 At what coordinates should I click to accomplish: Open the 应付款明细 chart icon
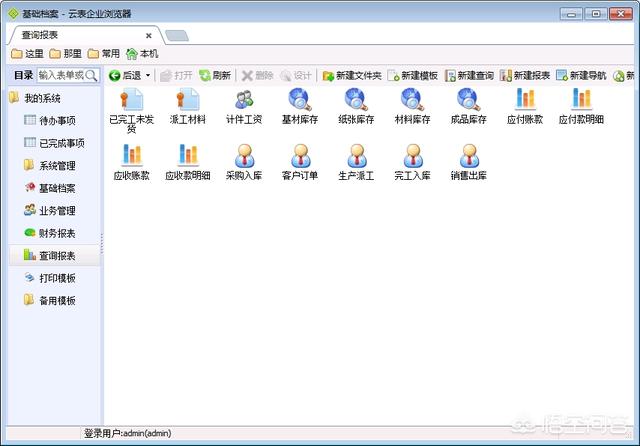(x=581, y=106)
